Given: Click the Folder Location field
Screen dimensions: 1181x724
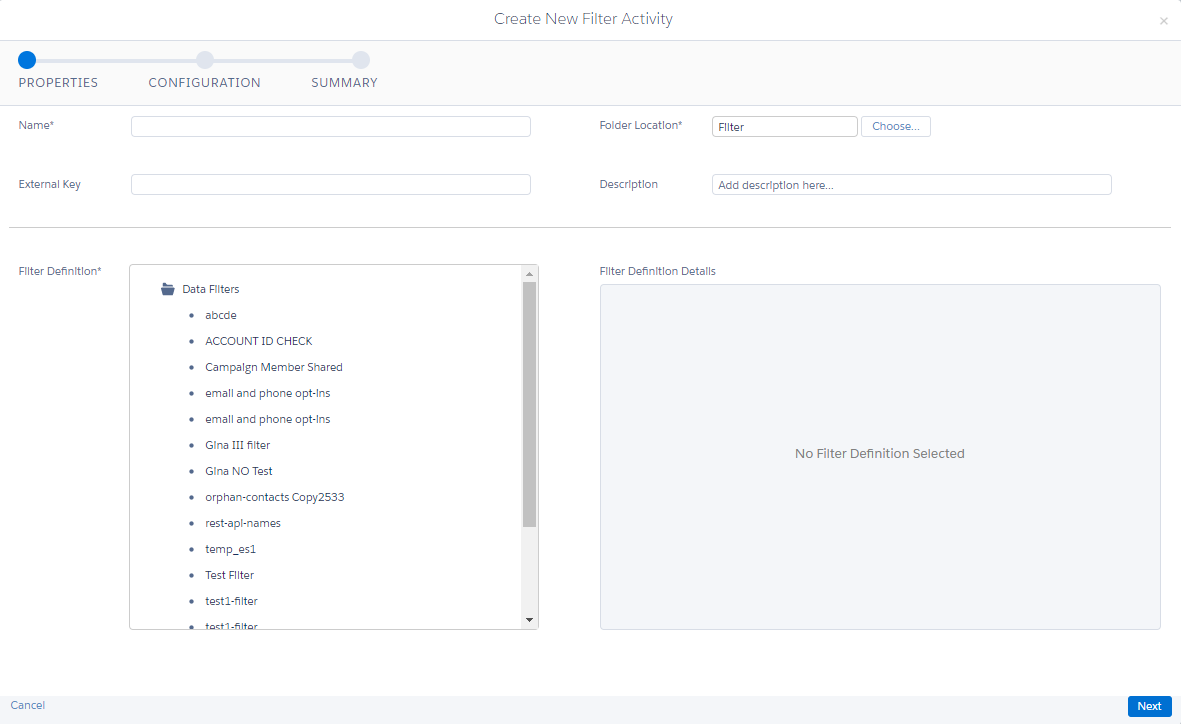Looking at the screenshot, I should (x=784, y=127).
